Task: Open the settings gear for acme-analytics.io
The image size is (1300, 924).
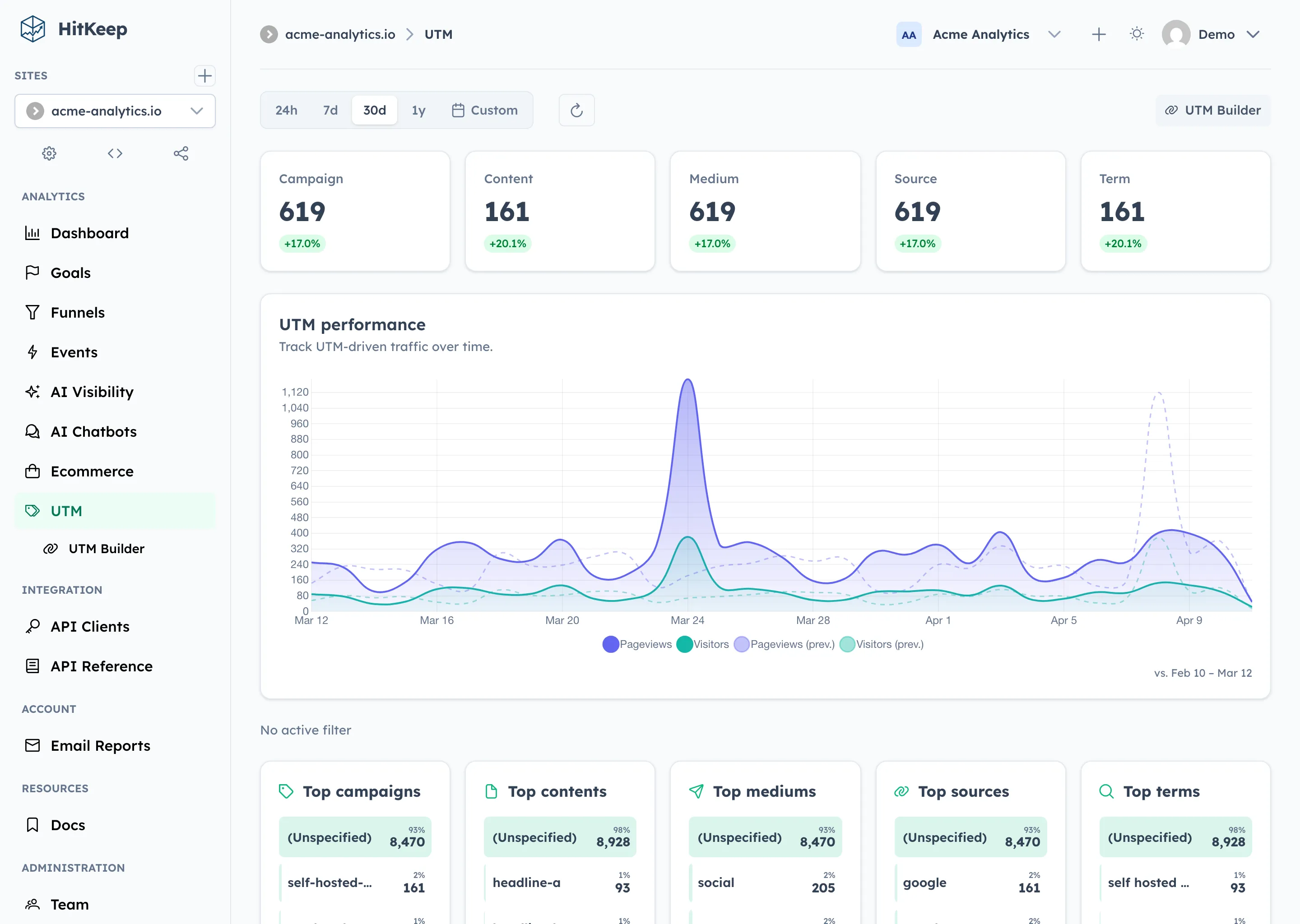Action: 49,153
